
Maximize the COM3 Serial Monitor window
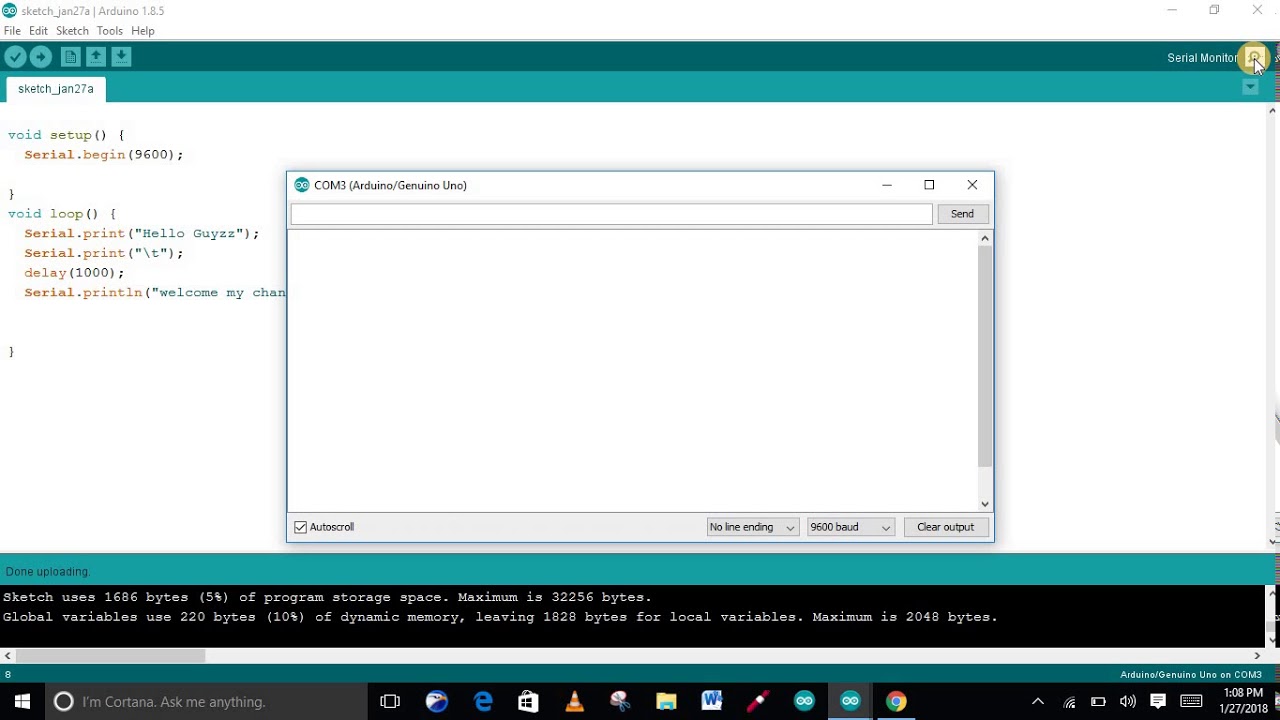point(929,185)
